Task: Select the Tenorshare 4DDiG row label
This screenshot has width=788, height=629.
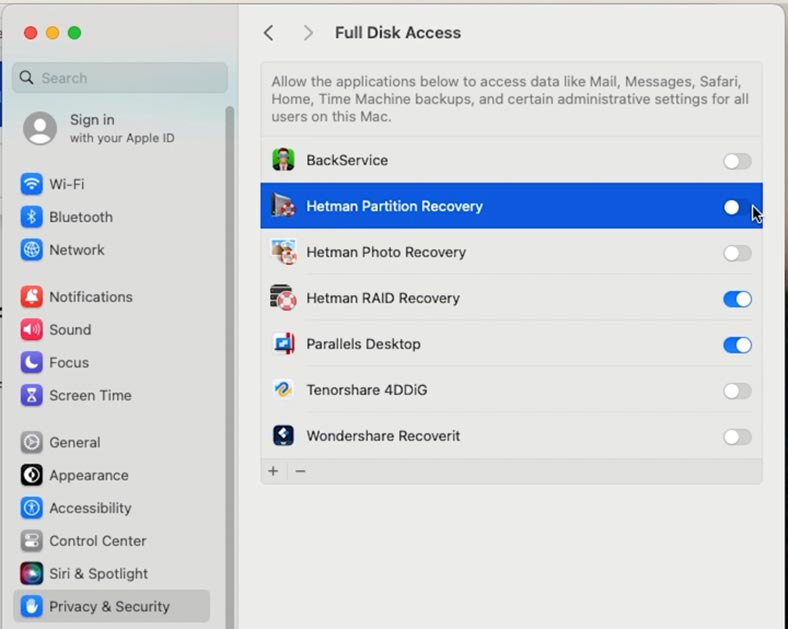Action: point(367,390)
